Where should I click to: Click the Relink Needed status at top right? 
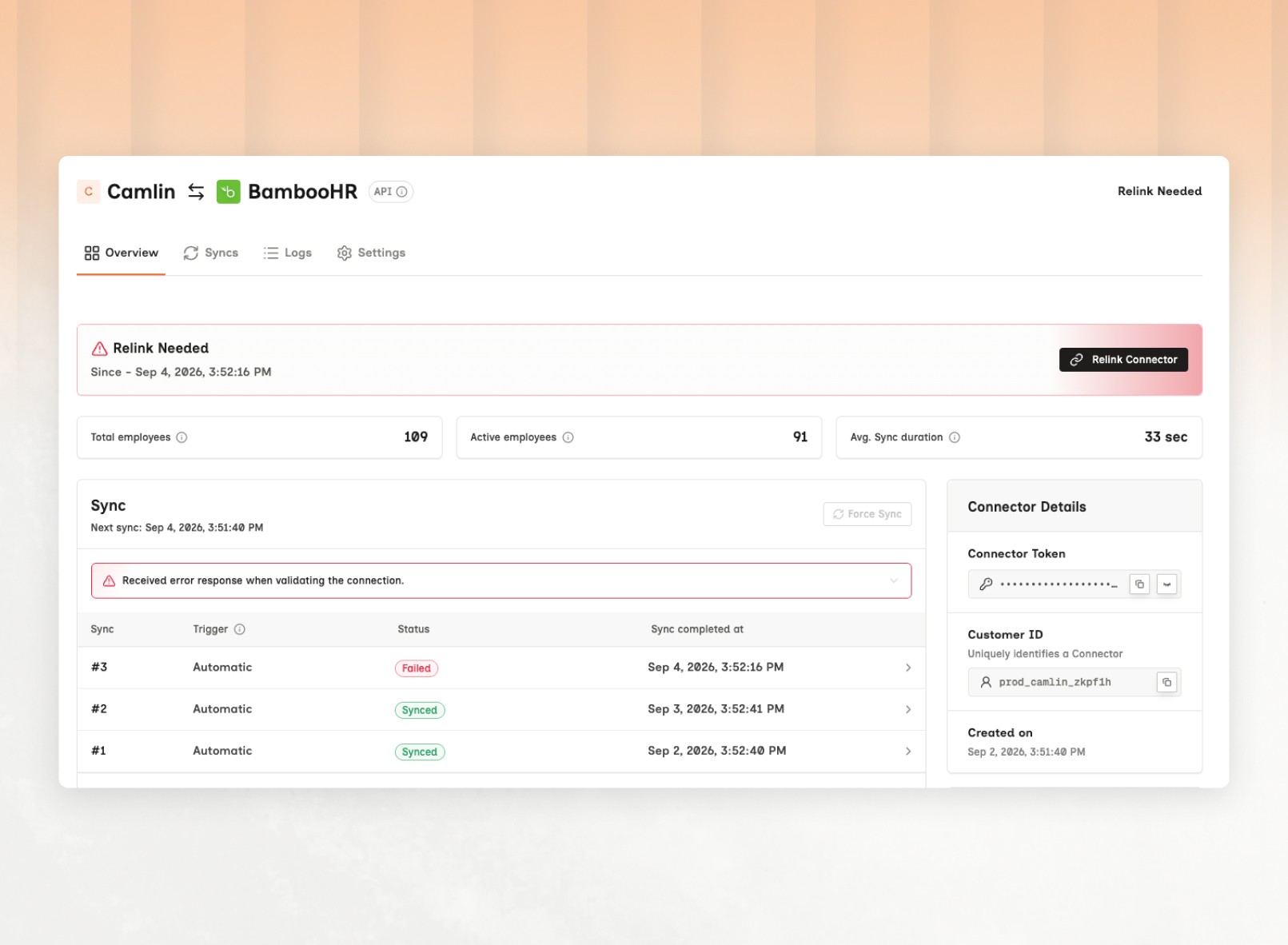click(1159, 191)
